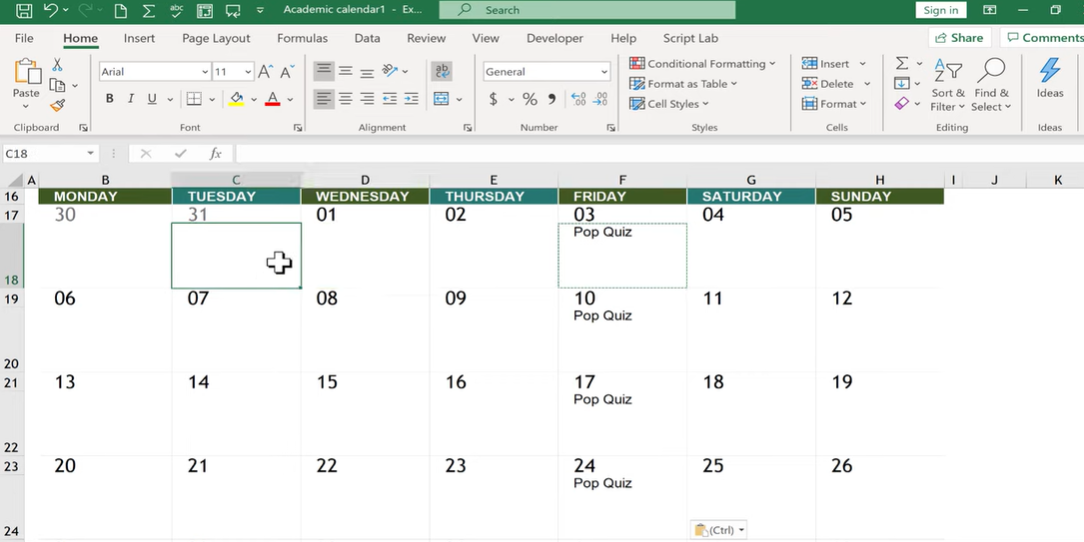Toggle Align Left
The width and height of the screenshot is (1084, 542).
pyautogui.click(x=324, y=99)
